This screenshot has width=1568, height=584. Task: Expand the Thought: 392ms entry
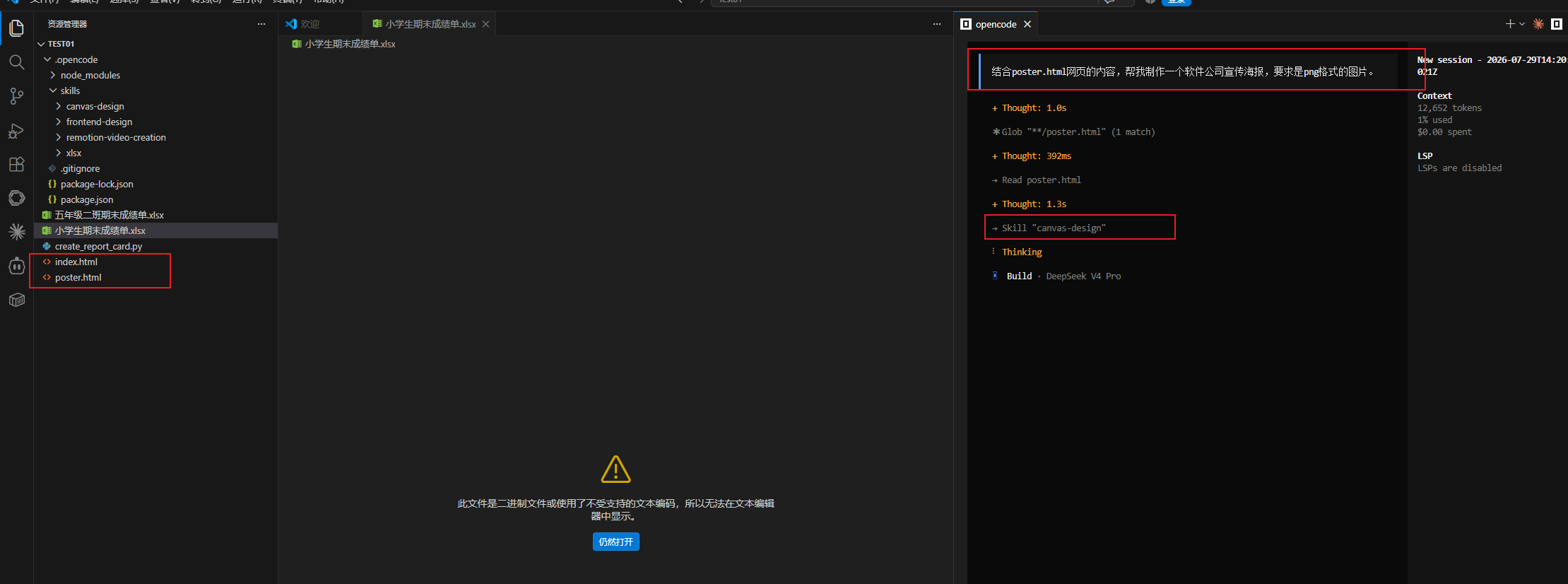click(x=1031, y=156)
